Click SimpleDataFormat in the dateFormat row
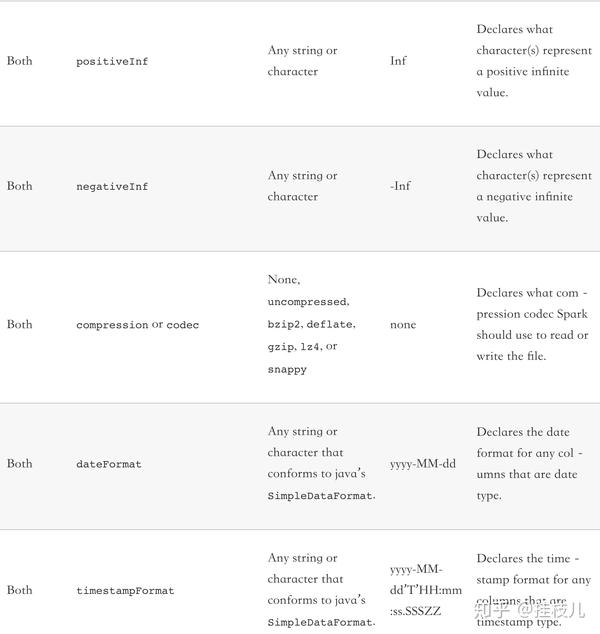Image resolution: width=600 pixels, height=634 pixels. point(320,496)
